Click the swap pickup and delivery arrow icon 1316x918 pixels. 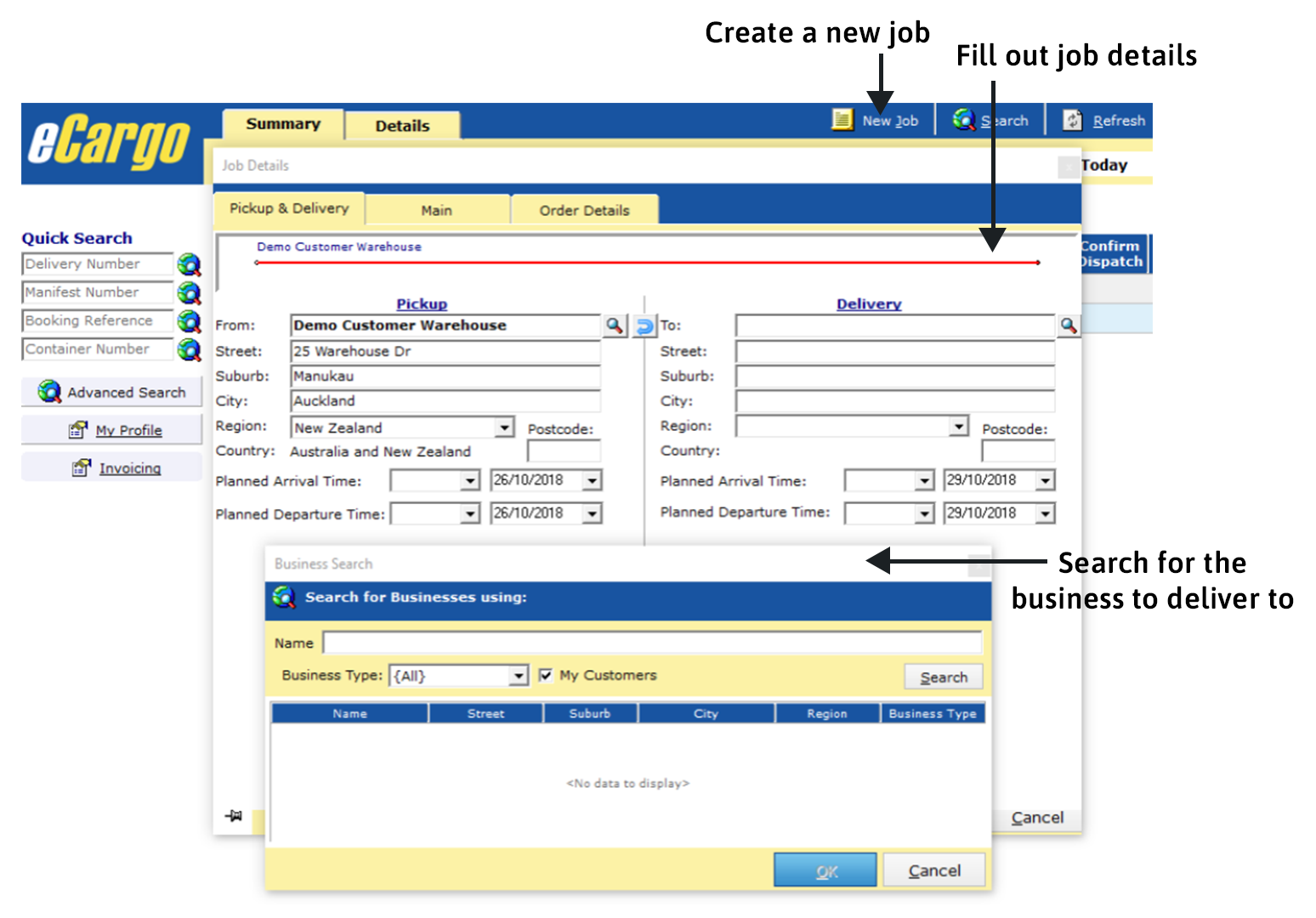(x=644, y=326)
